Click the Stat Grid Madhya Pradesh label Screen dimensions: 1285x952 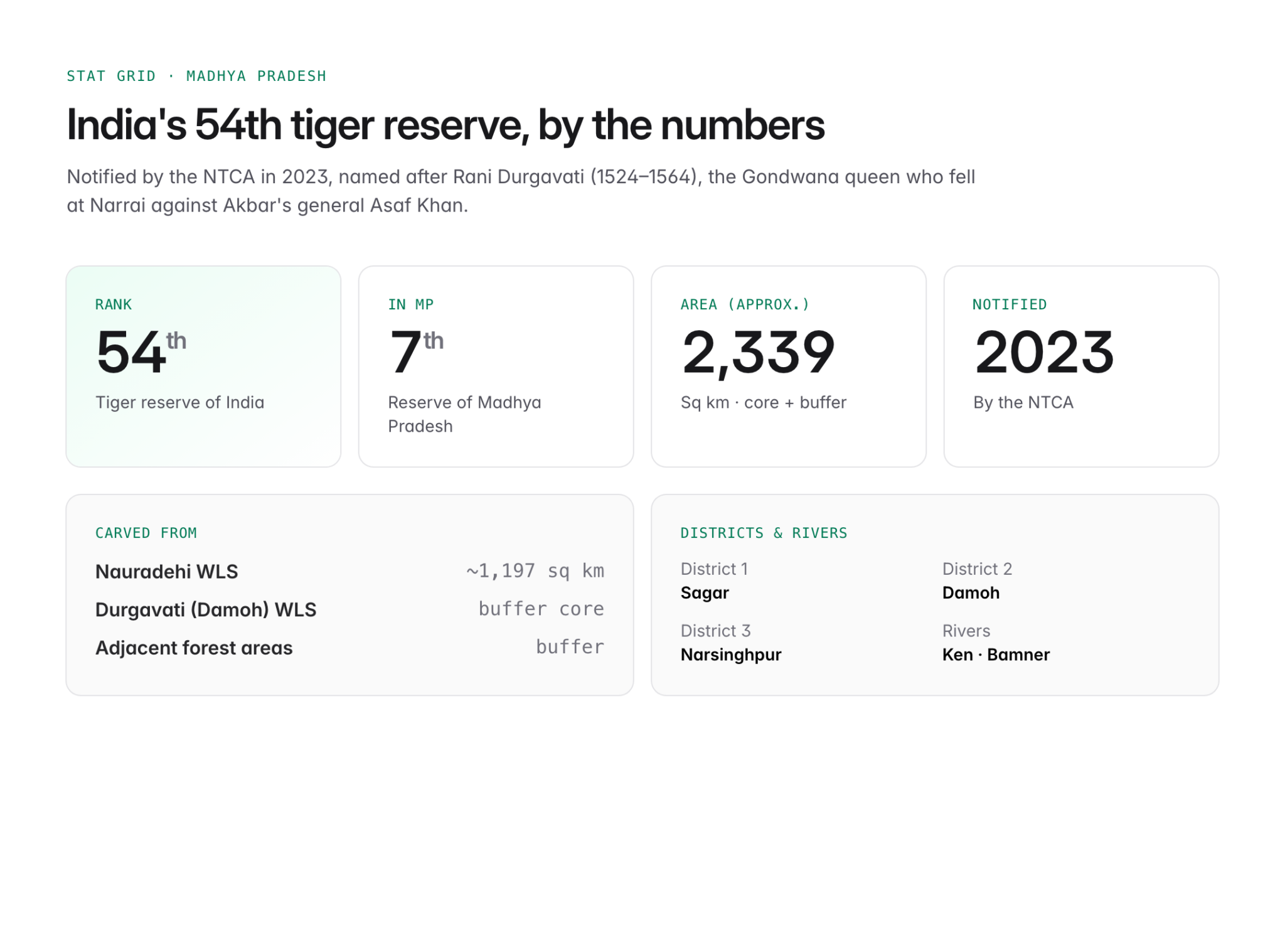(x=196, y=76)
